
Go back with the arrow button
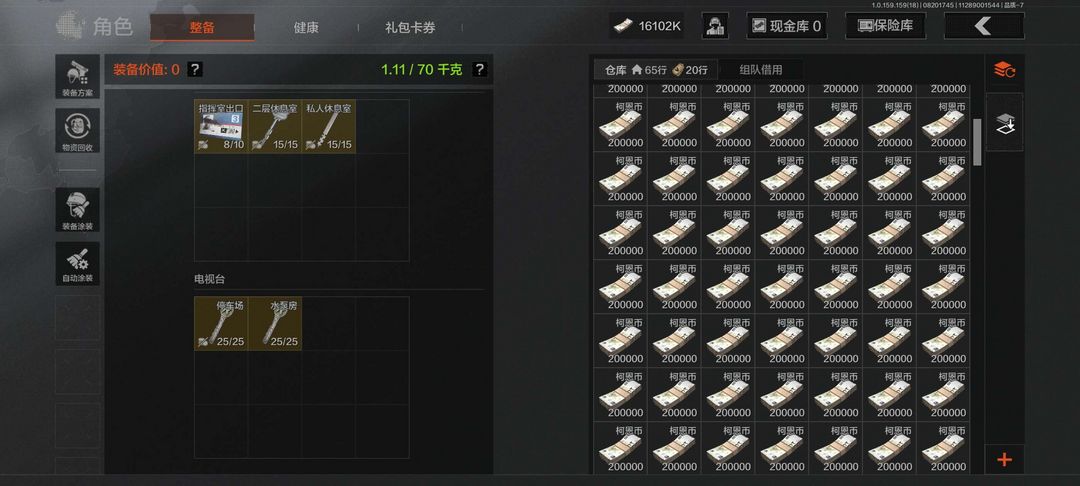(984, 26)
